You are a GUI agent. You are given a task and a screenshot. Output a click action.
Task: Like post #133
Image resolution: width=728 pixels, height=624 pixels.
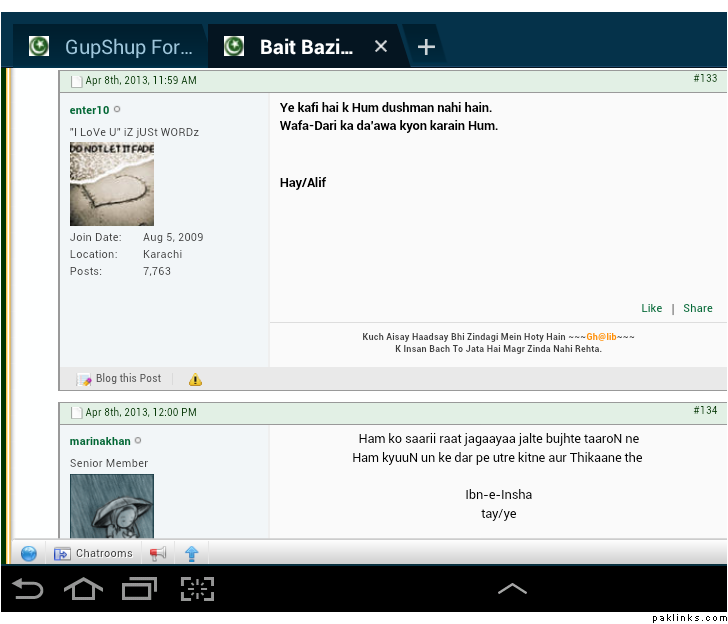652,308
